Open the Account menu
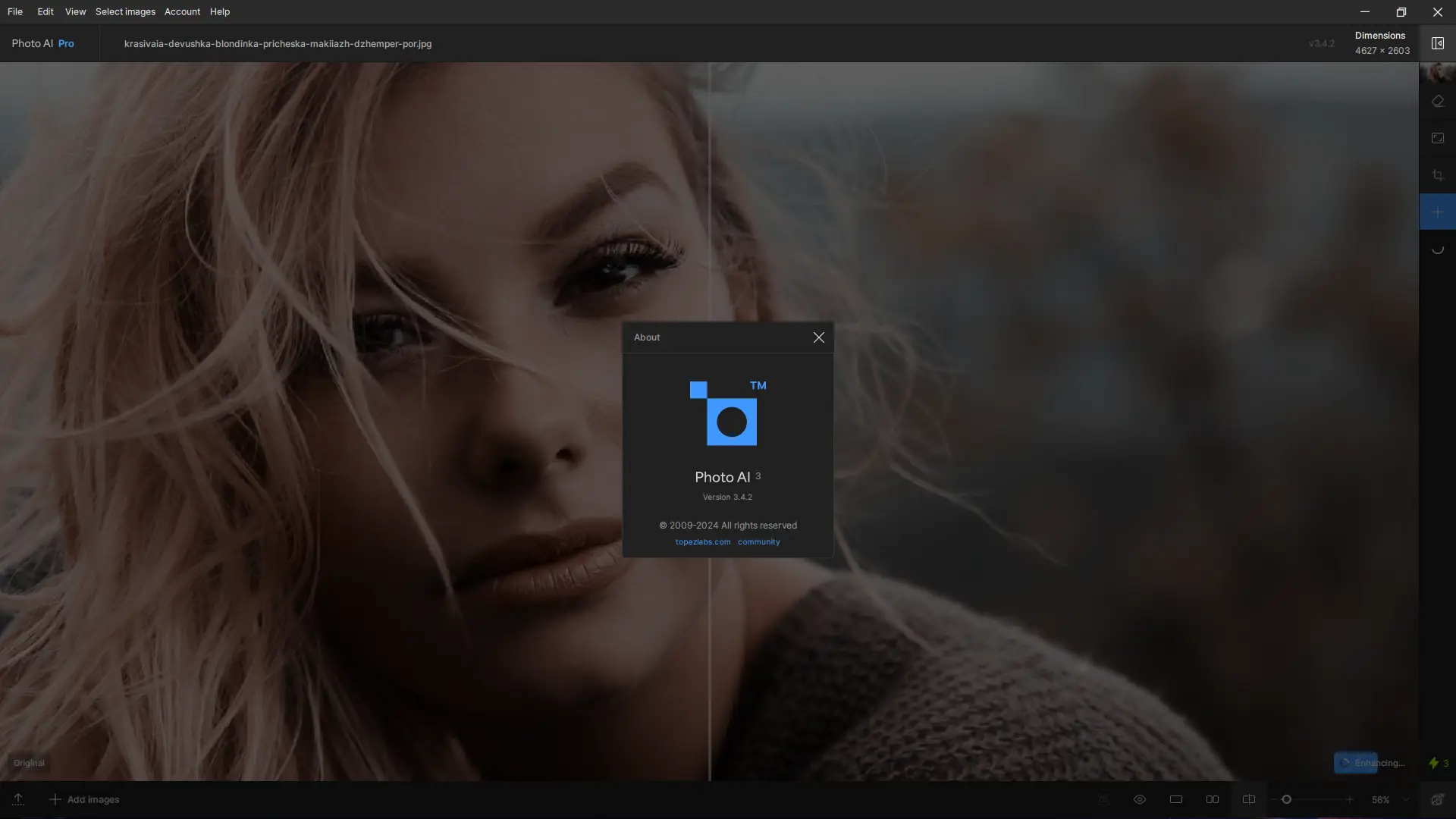The width and height of the screenshot is (1456, 819). pos(182,11)
